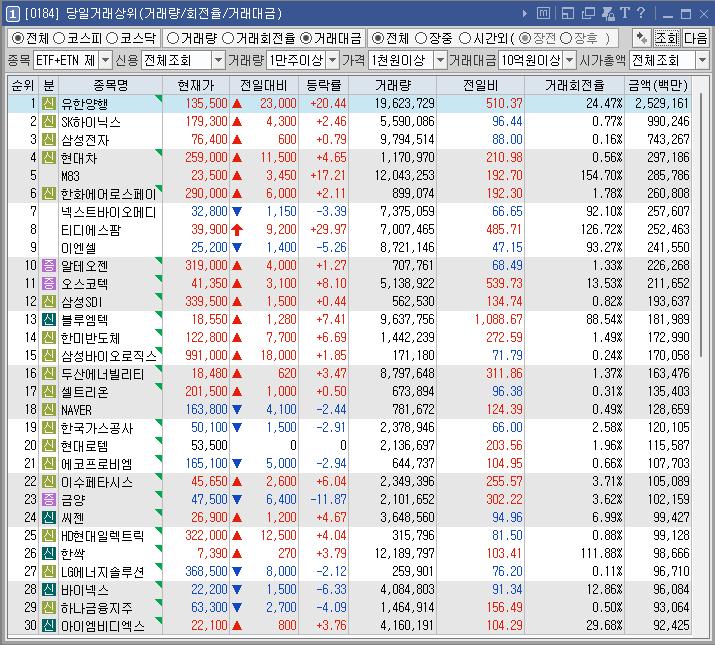Click 이엔셀 volume 8,721,146
This screenshot has width=715, height=645.
(x=407, y=247)
